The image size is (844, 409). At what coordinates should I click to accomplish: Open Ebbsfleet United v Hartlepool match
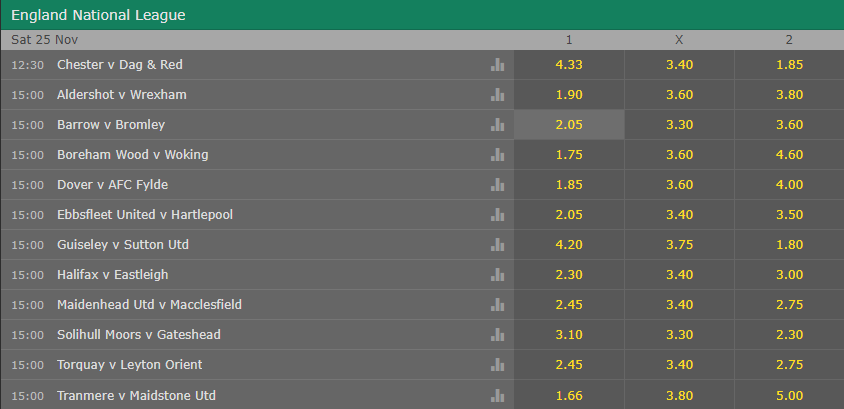[145, 215]
